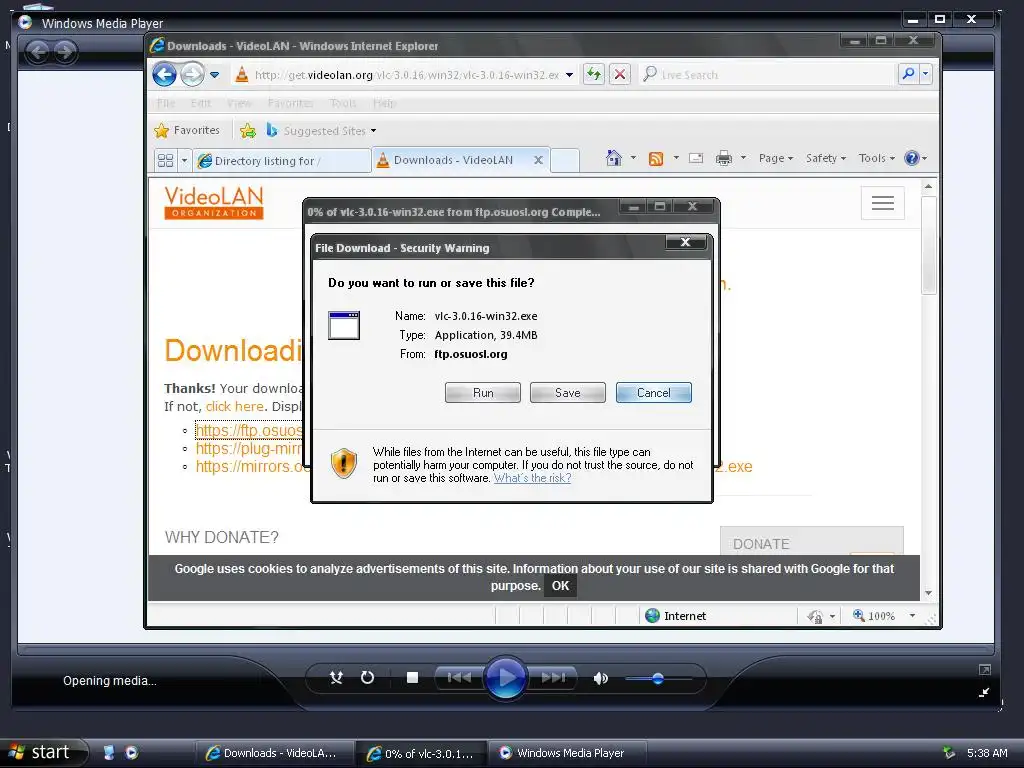This screenshot has width=1024, height=768.
Task: Open the Print options dropdown arrow
Action: (x=743, y=158)
